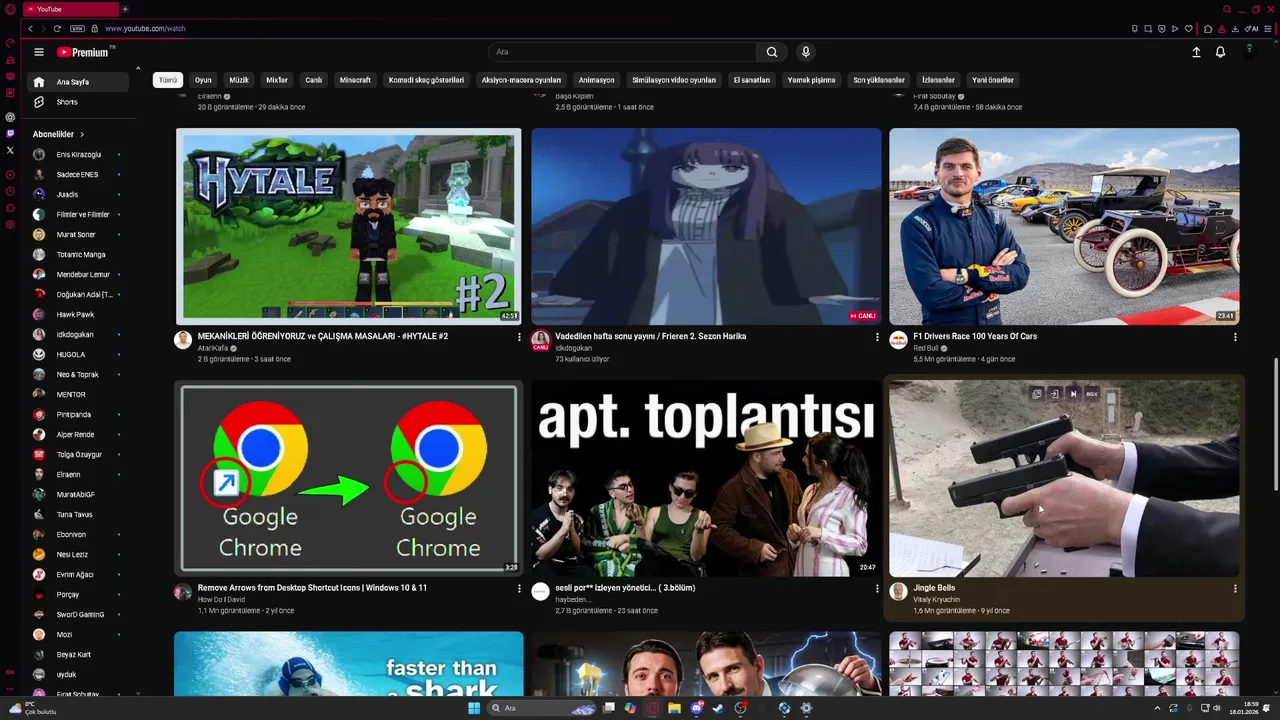Image resolution: width=1280 pixels, height=720 pixels.
Task: Click the search magnifier button
Action: (771, 52)
